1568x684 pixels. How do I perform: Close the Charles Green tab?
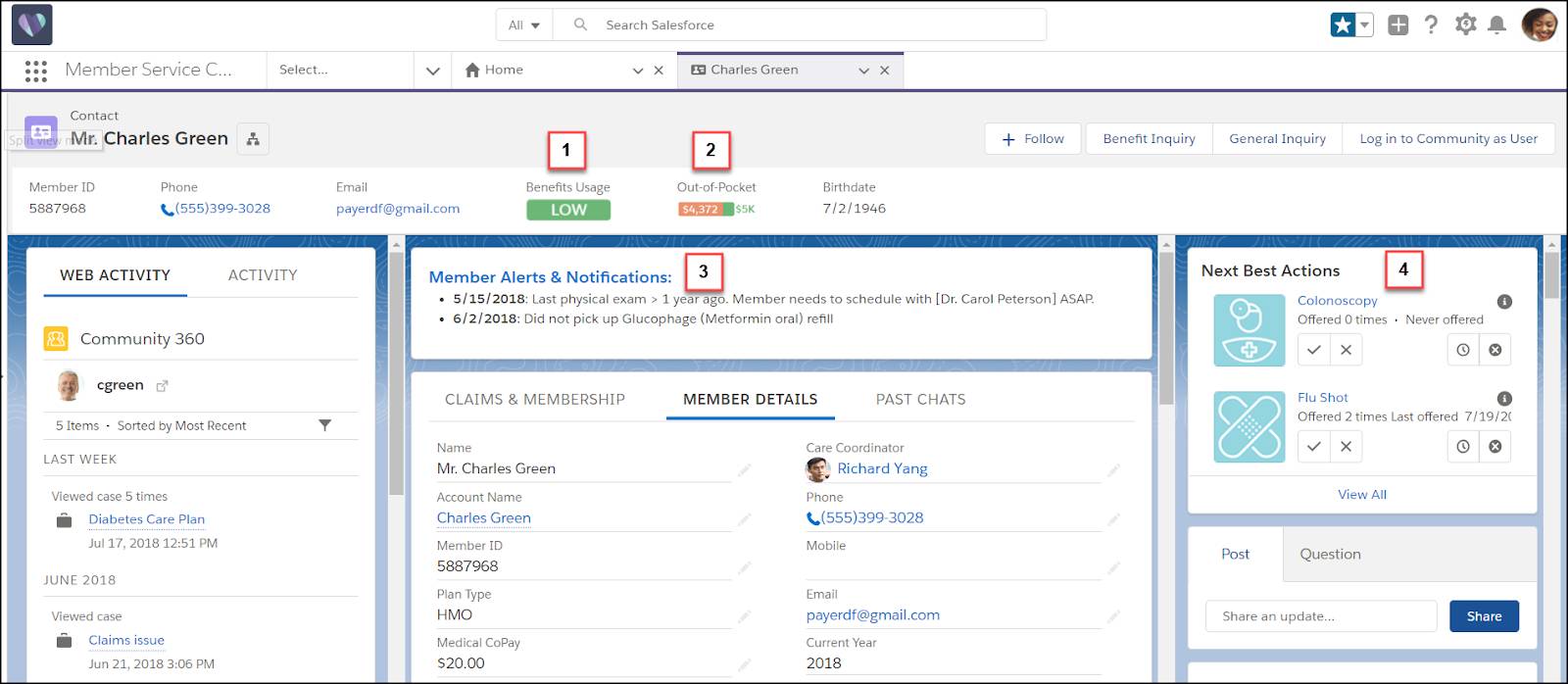pyautogui.click(x=885, y=71)
